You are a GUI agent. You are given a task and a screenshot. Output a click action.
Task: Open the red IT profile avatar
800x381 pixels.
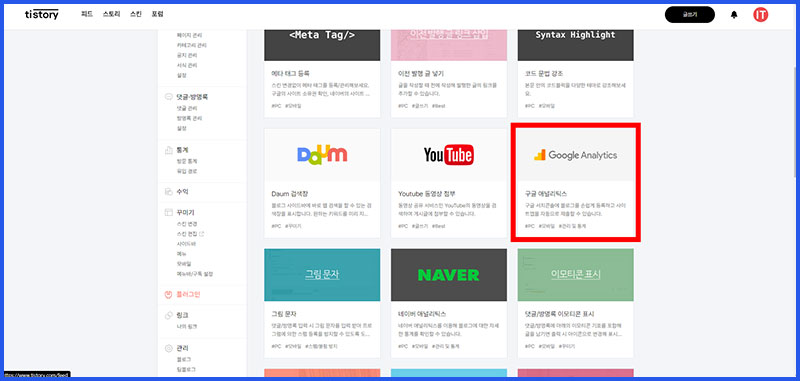[x=760, y=15]
